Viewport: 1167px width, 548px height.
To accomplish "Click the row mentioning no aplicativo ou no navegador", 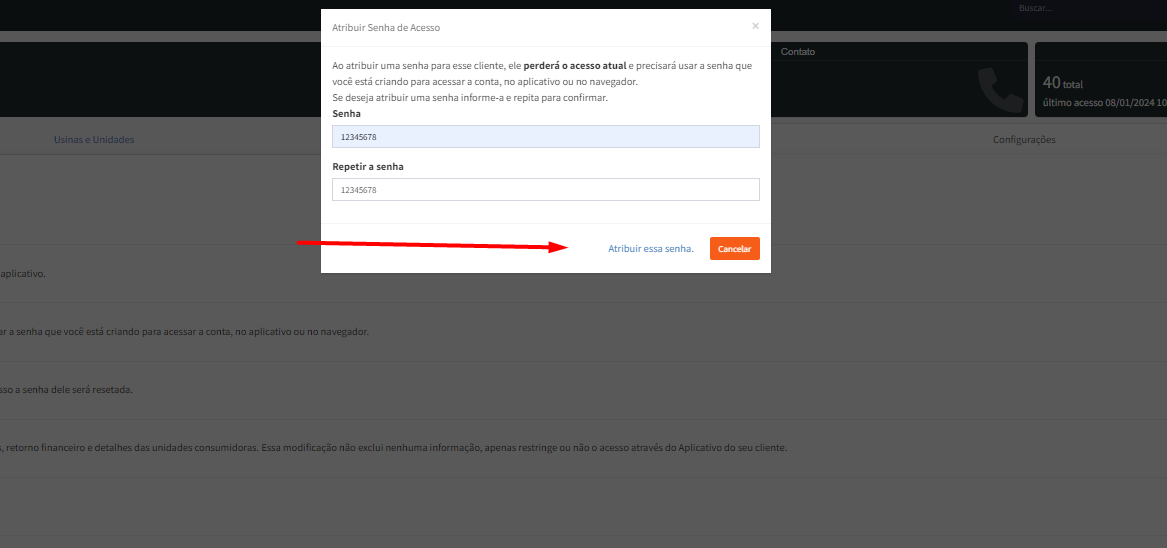I will tap(185, 331).
